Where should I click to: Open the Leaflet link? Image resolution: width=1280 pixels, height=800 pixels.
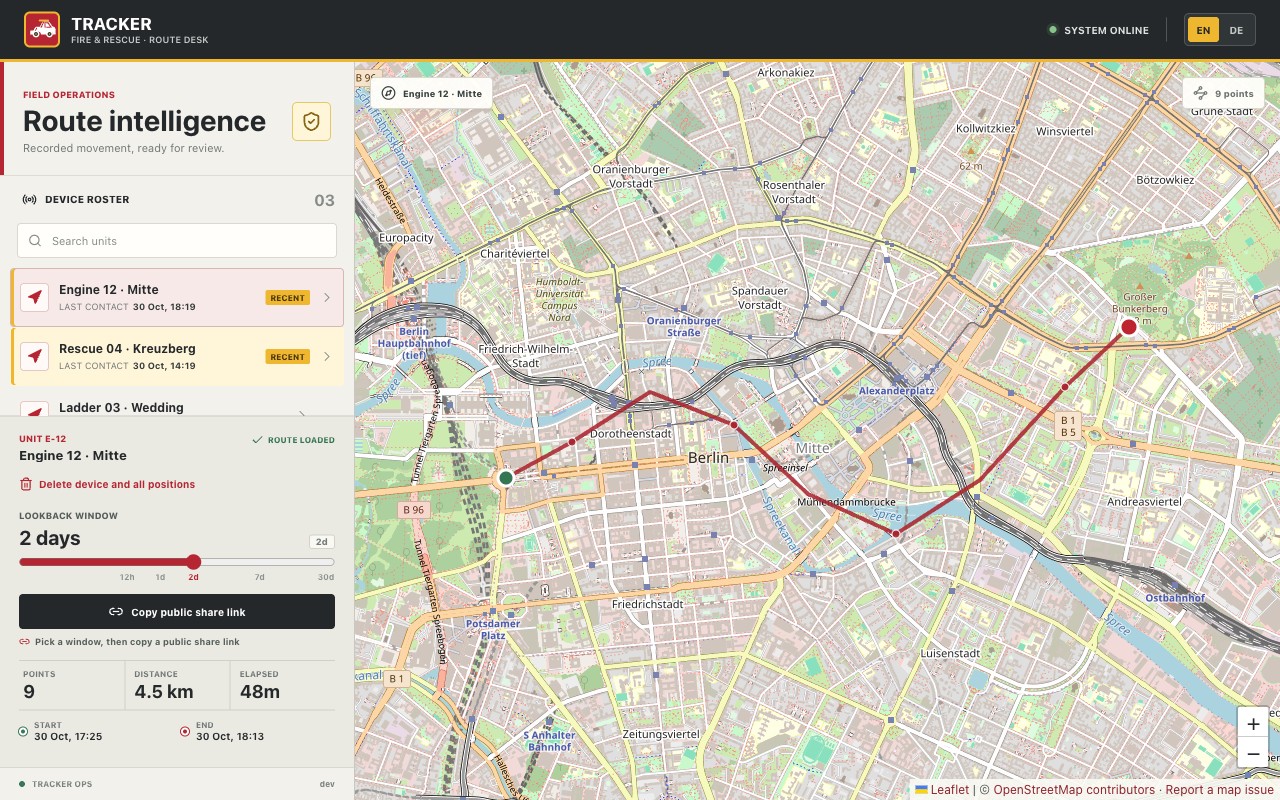[x=942, y=790]
